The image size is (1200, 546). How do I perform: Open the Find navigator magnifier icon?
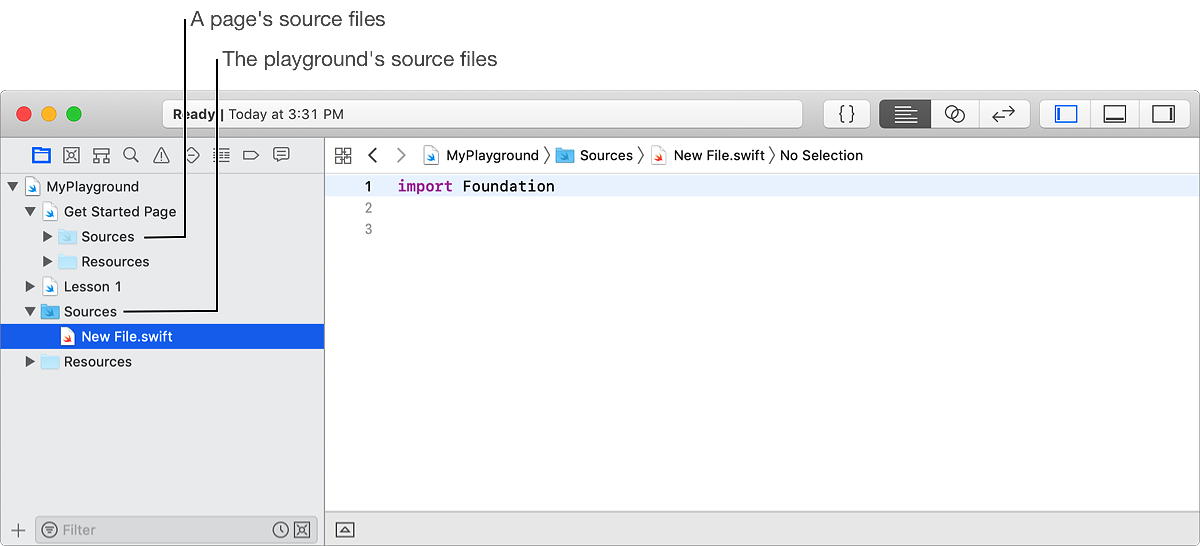(x=131, y=155)
